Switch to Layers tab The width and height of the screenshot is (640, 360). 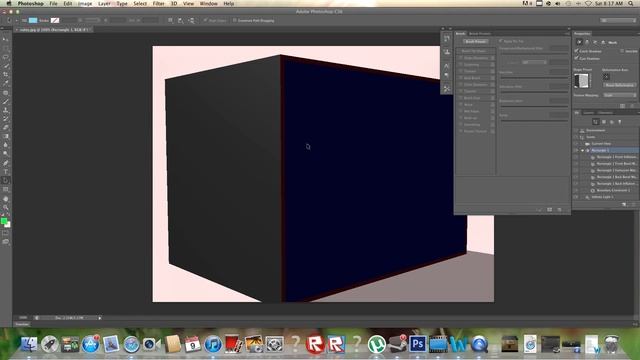click(x=588, y=113)
